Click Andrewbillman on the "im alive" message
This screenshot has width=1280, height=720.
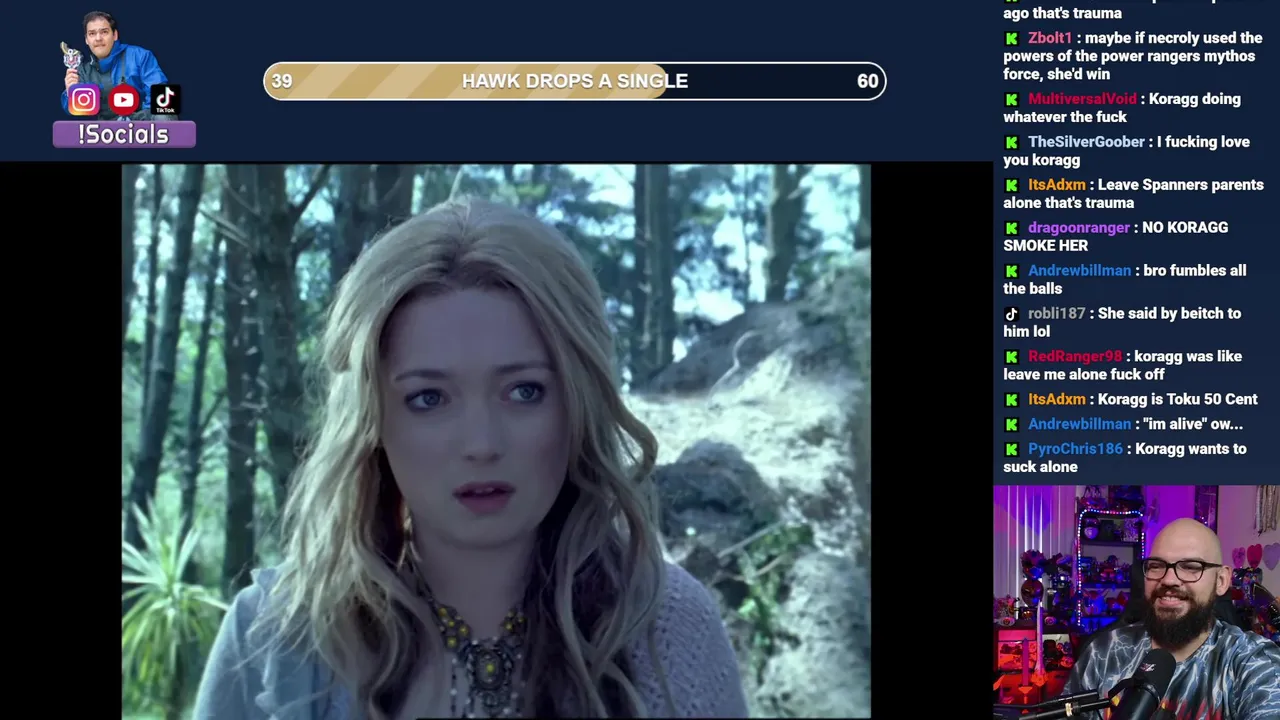[1079, 424]
